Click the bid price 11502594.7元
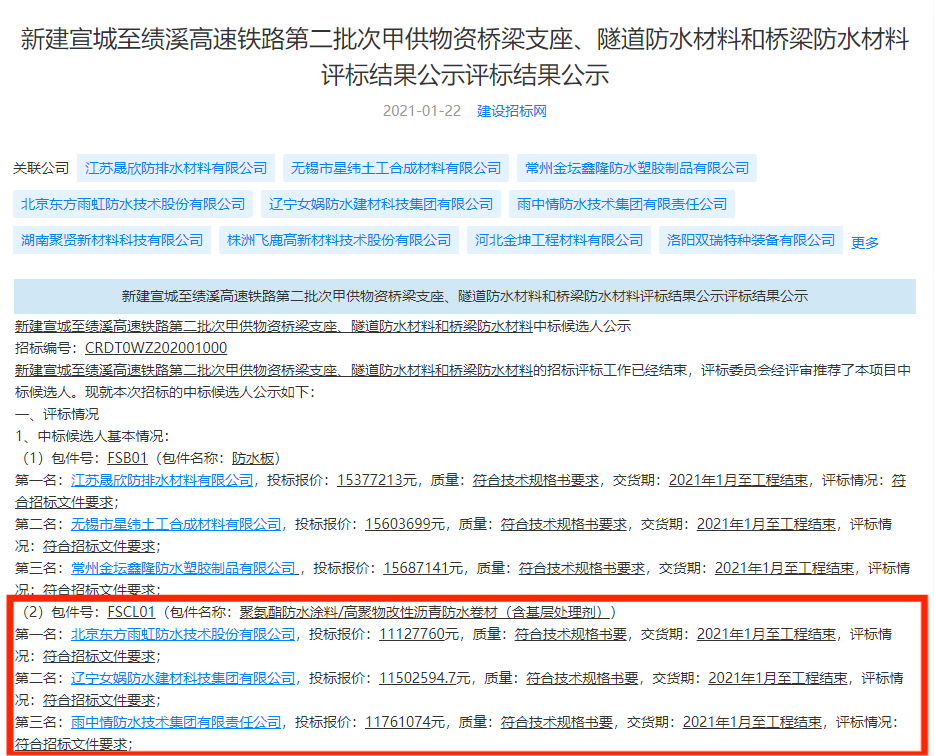Image resolution: width=934 pixels, height=756 pixels. tap(425, 679)
